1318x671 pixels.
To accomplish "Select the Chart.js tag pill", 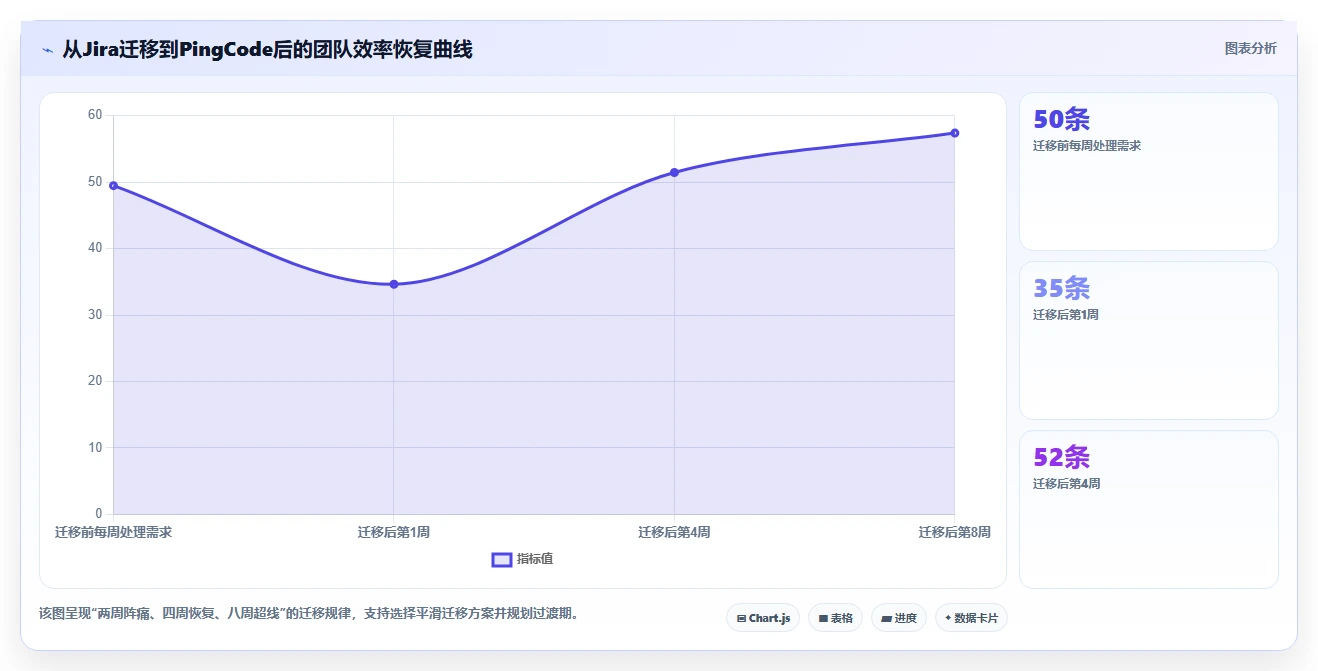I will pyautogui.click(x=763, y=618).
